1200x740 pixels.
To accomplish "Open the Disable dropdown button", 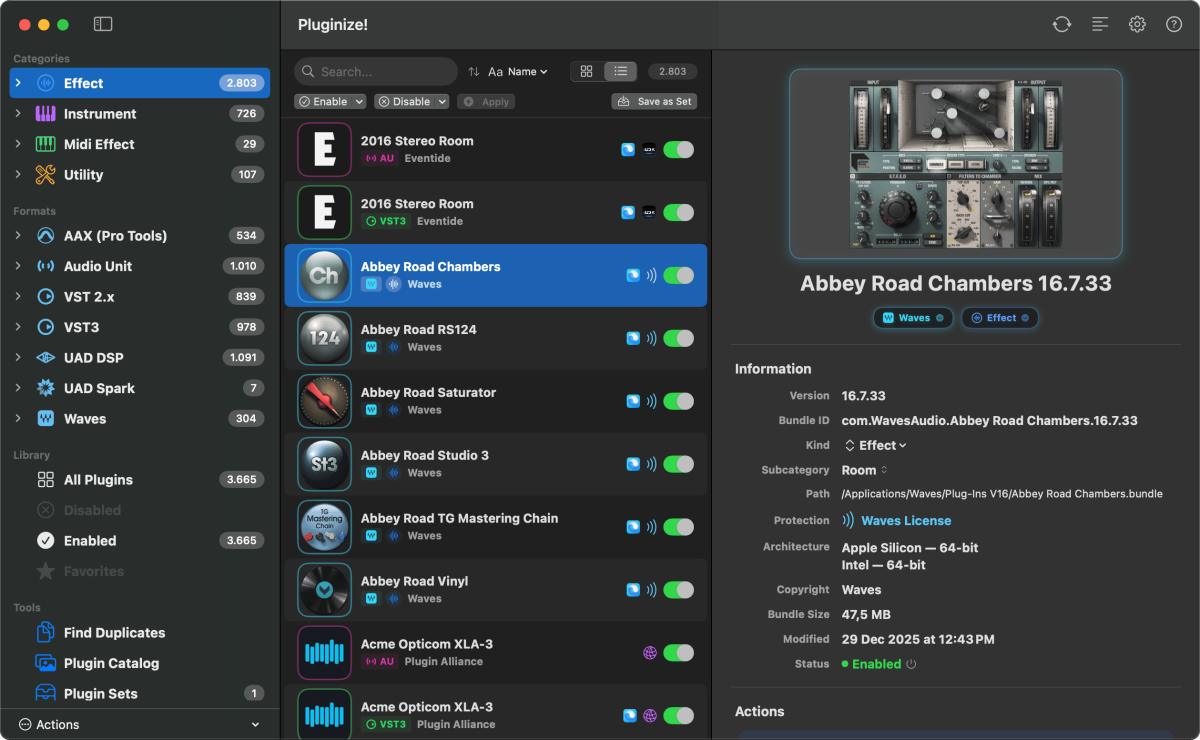I will [411, 101].
